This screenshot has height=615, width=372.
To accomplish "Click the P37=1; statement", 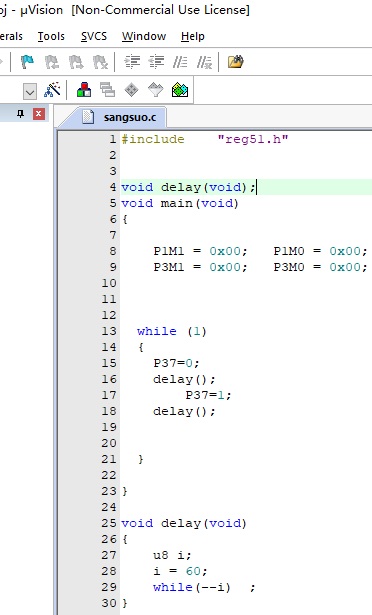I will point(208,395).
